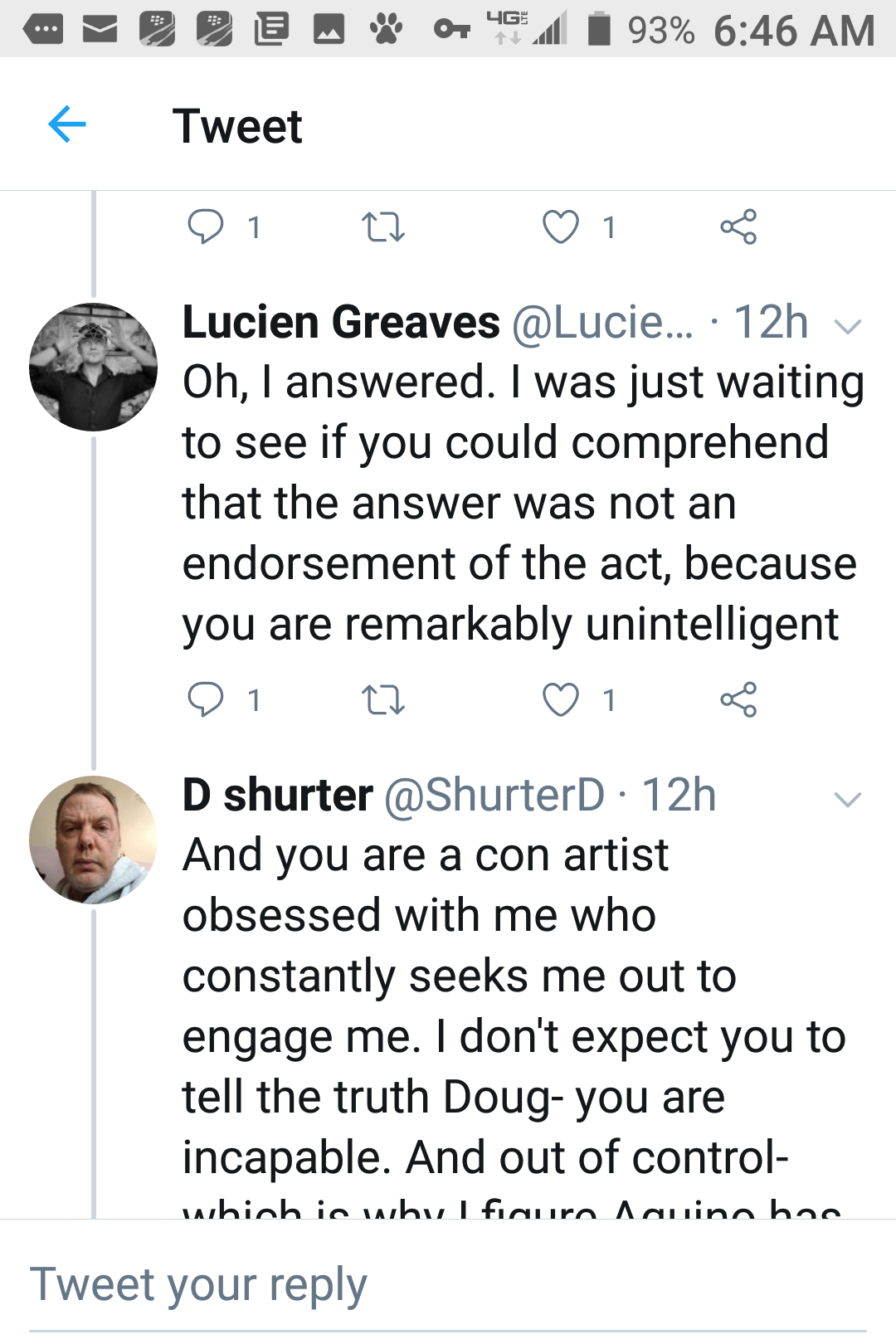Open options chevron on Lucien Greaves' tweet
Viewport: 896px width, 1344px height.
[848, 326]
